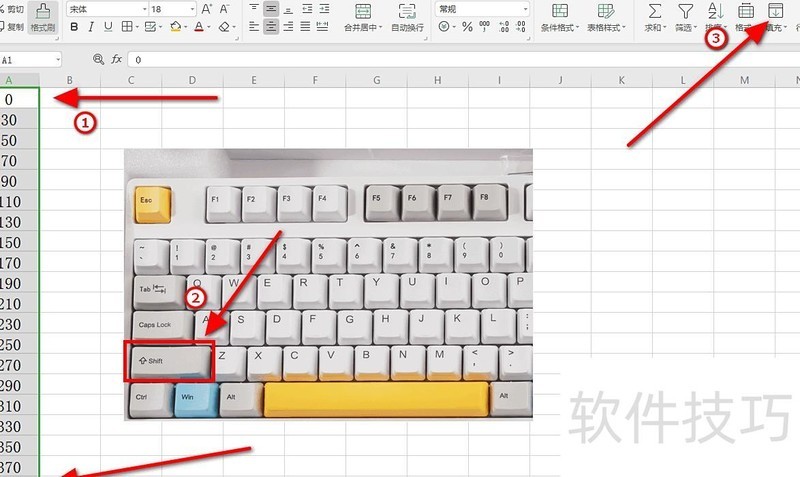Screen dimensions: 800x477
Task: Click cell containing 110 in column A
Action: coord(19,202)
